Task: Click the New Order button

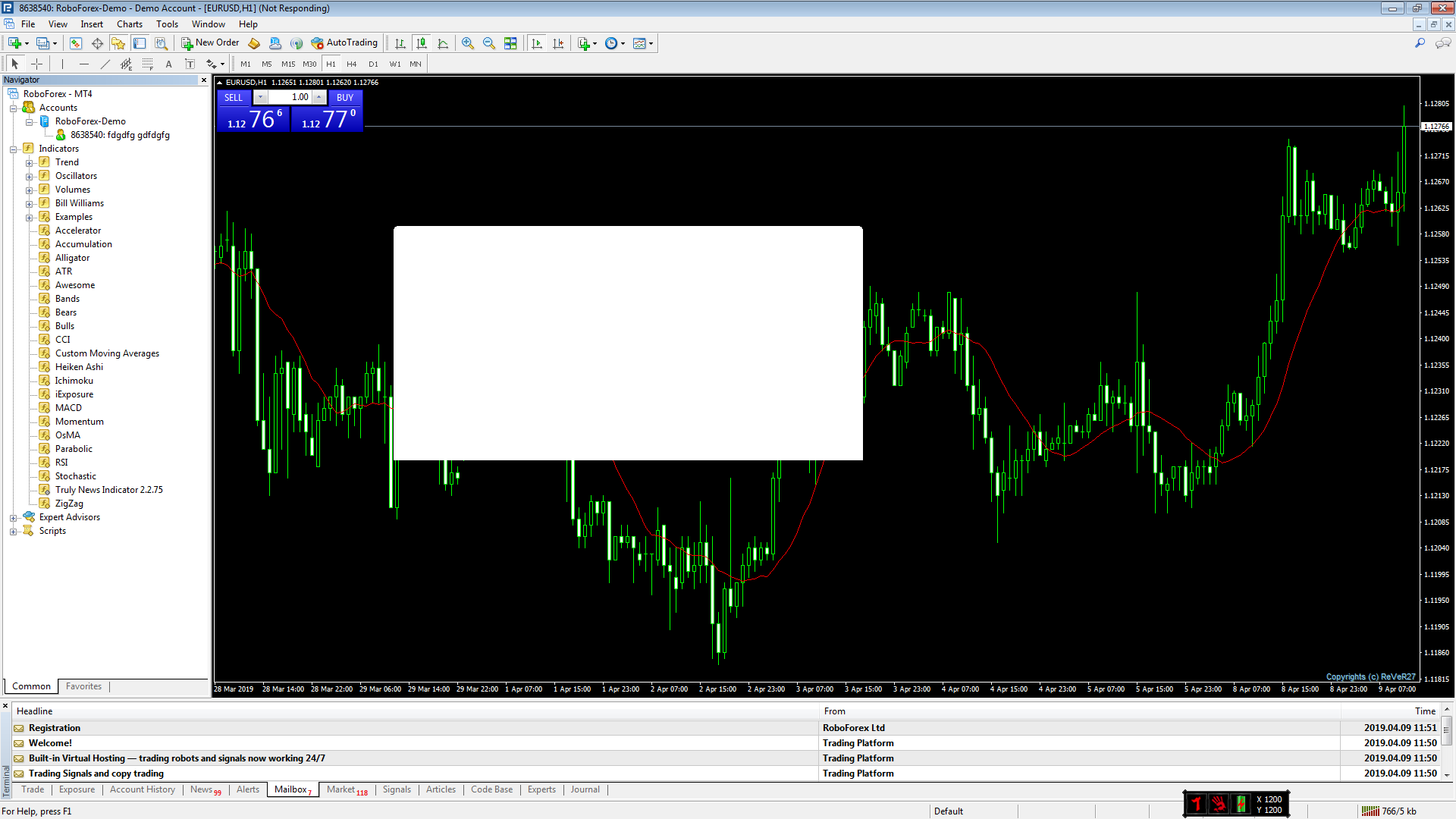Action: [x=210, y=42]
